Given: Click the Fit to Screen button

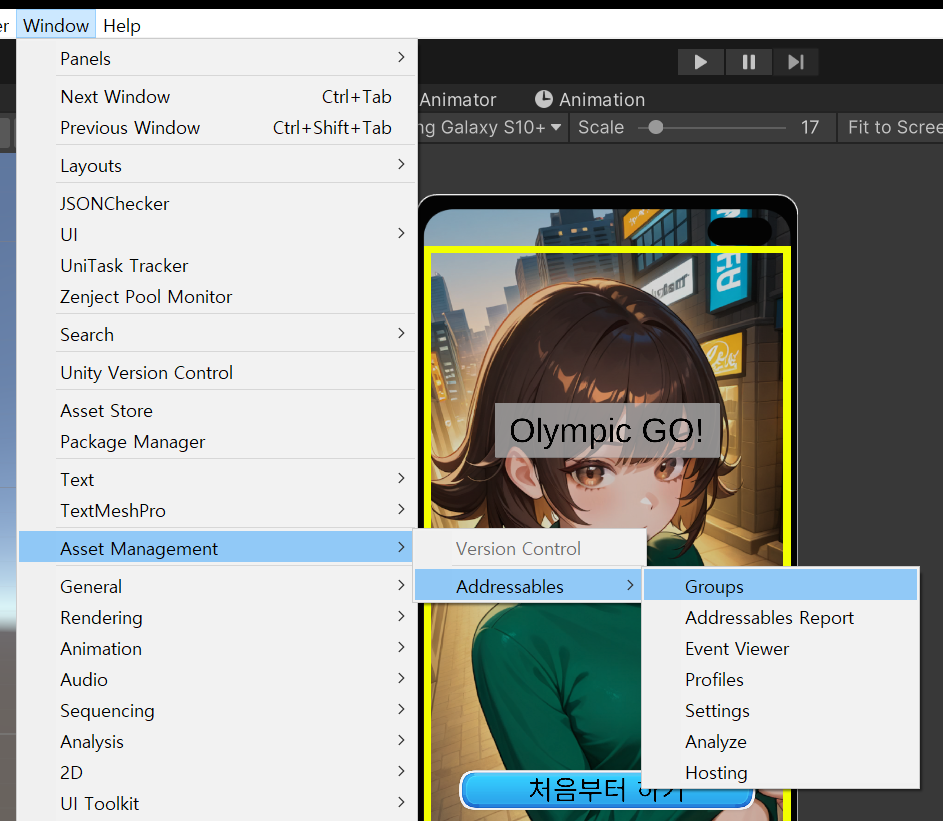Looking at the screenshot, I should tap(891, 128).
